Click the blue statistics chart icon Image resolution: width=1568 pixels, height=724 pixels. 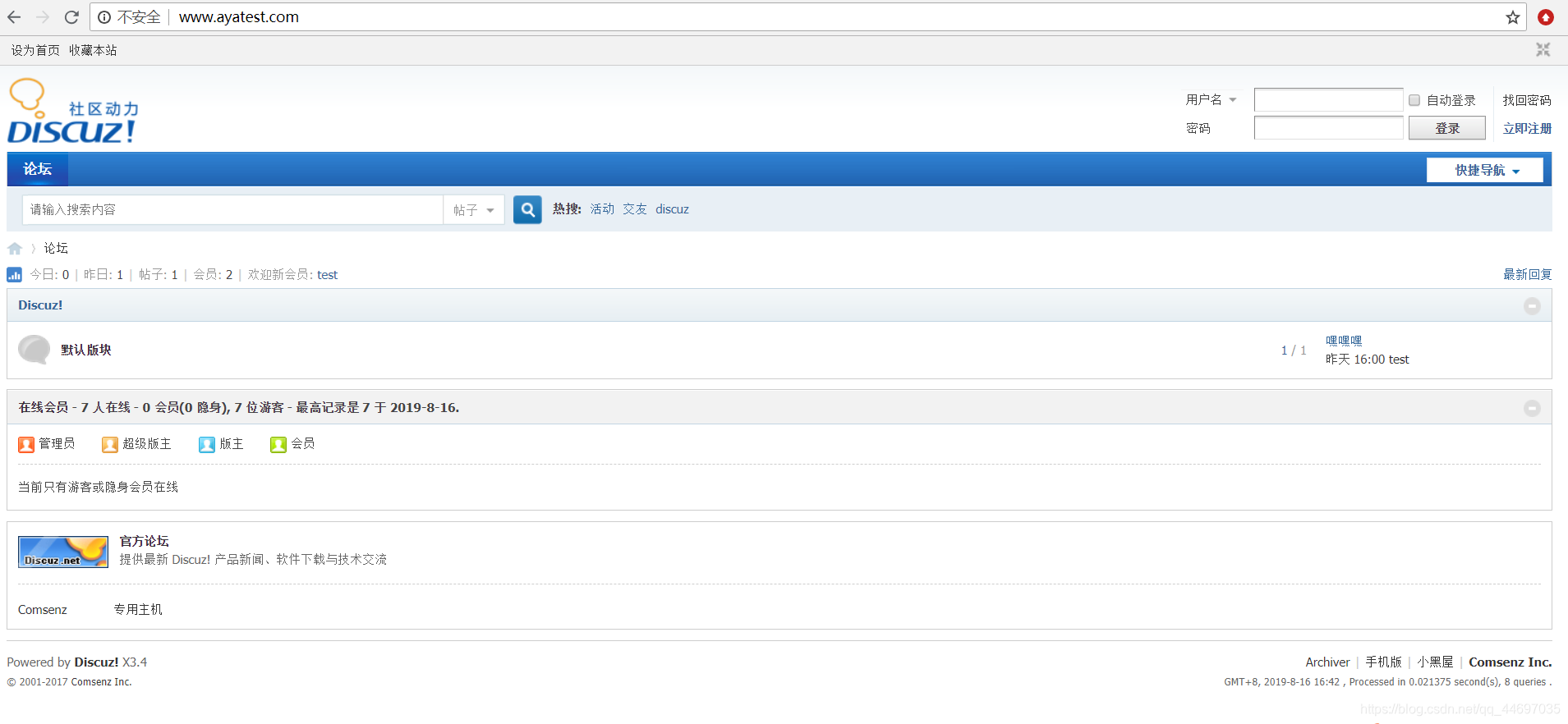pyautogui.click(x=15, y=275)
